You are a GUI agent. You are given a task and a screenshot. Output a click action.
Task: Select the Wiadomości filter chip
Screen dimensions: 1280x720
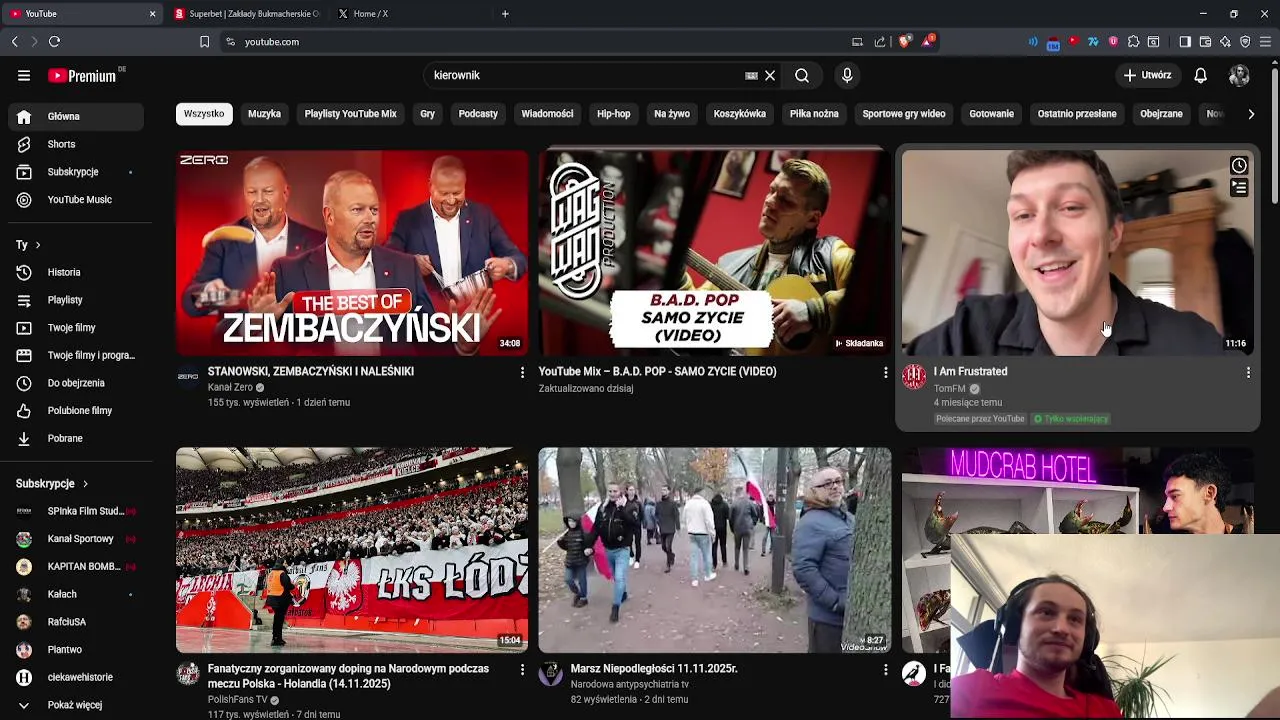[x=547, y=114]
